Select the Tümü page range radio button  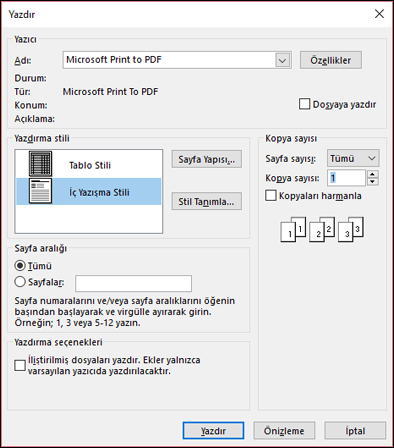click(x=20, y=266)
